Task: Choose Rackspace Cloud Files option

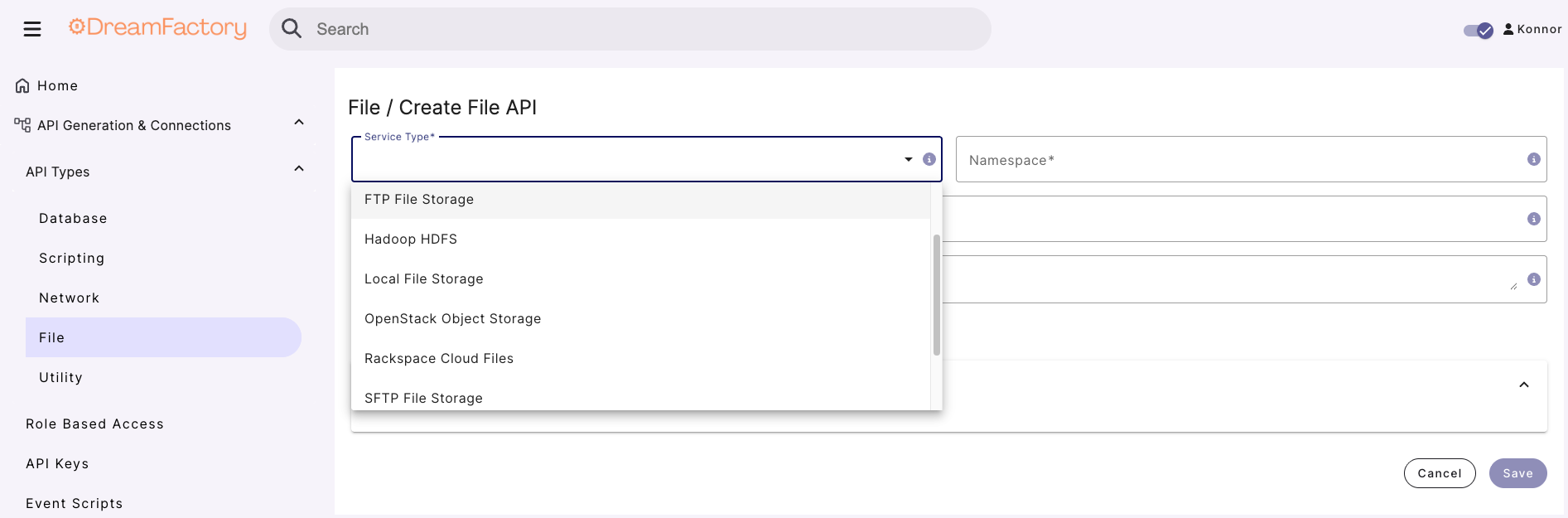Action: tap(640, 358)
